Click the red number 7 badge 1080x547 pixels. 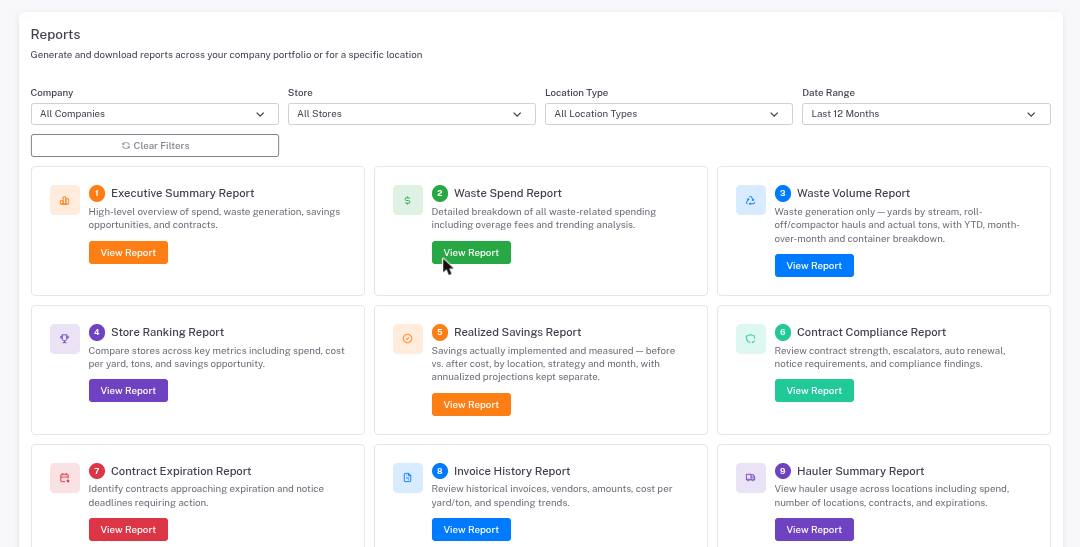click(x=96, y=471)
